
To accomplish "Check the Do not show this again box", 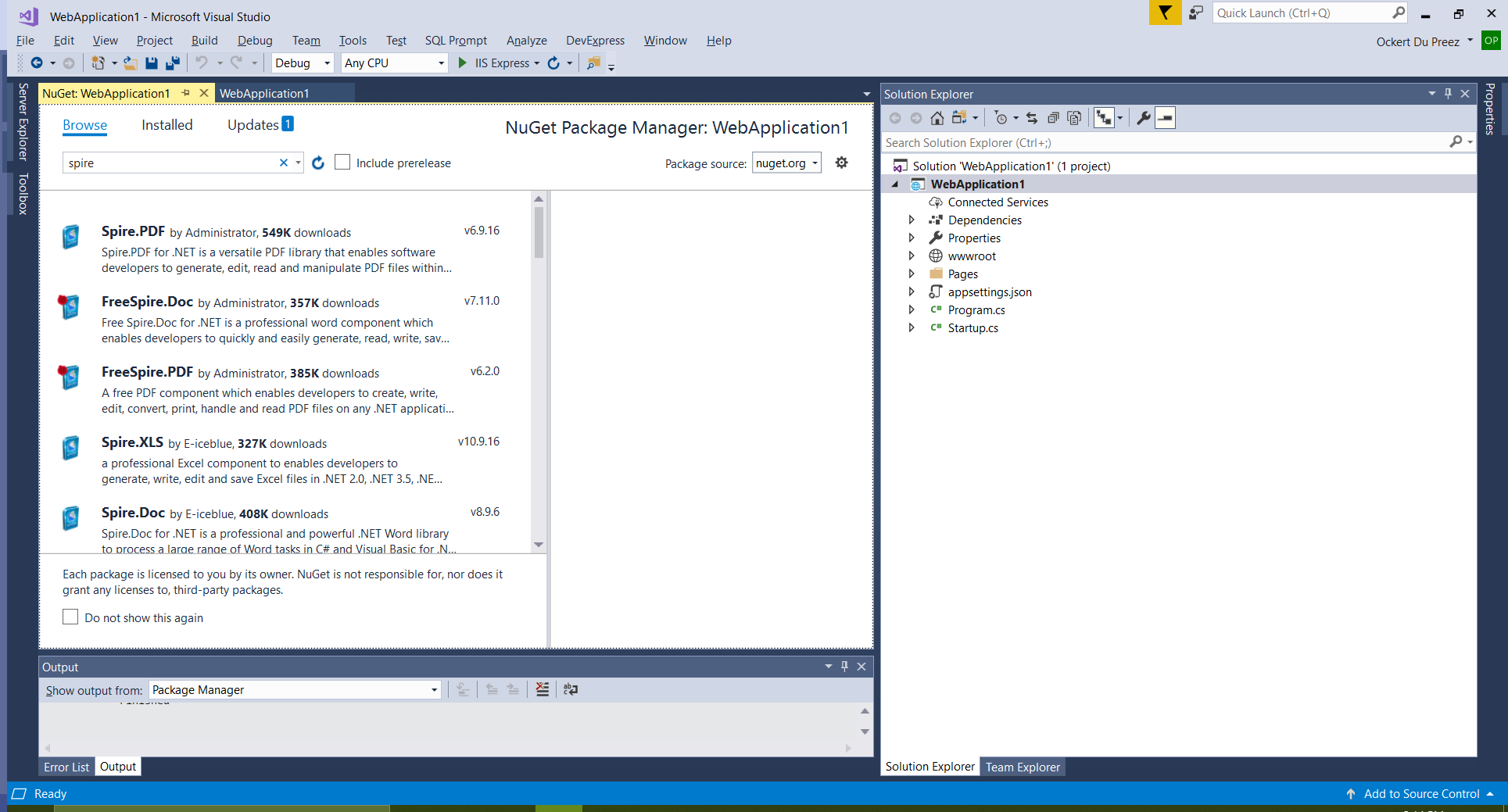I will [70, 617].
